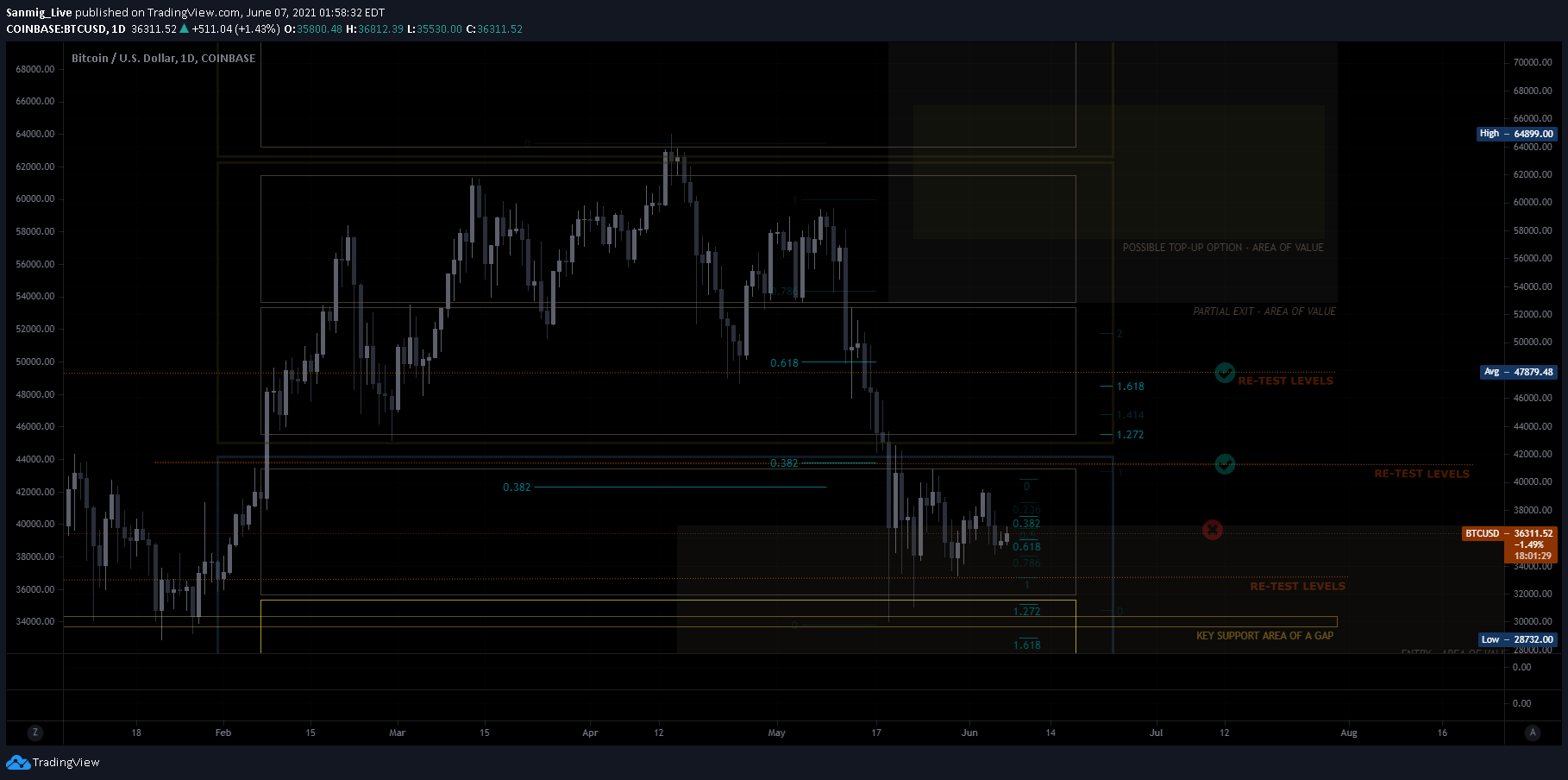Click the O:35800.48 open value in header
This screenshot has height=780, width=1568.
(x=313, y=28)
